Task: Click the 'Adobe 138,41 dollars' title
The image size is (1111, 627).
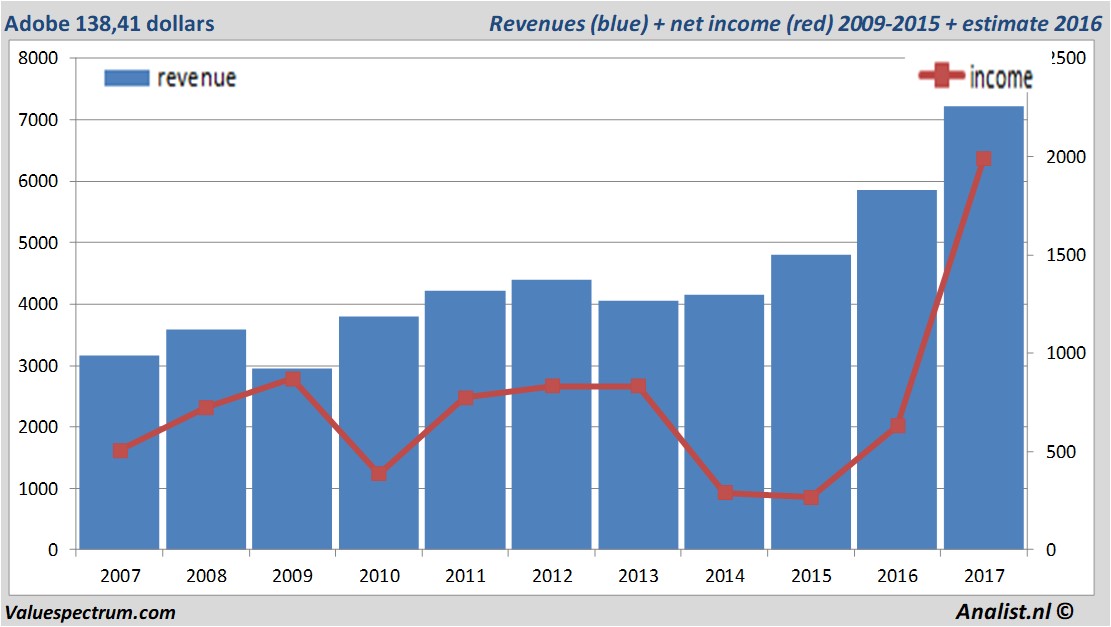Action: click(110, 23)
